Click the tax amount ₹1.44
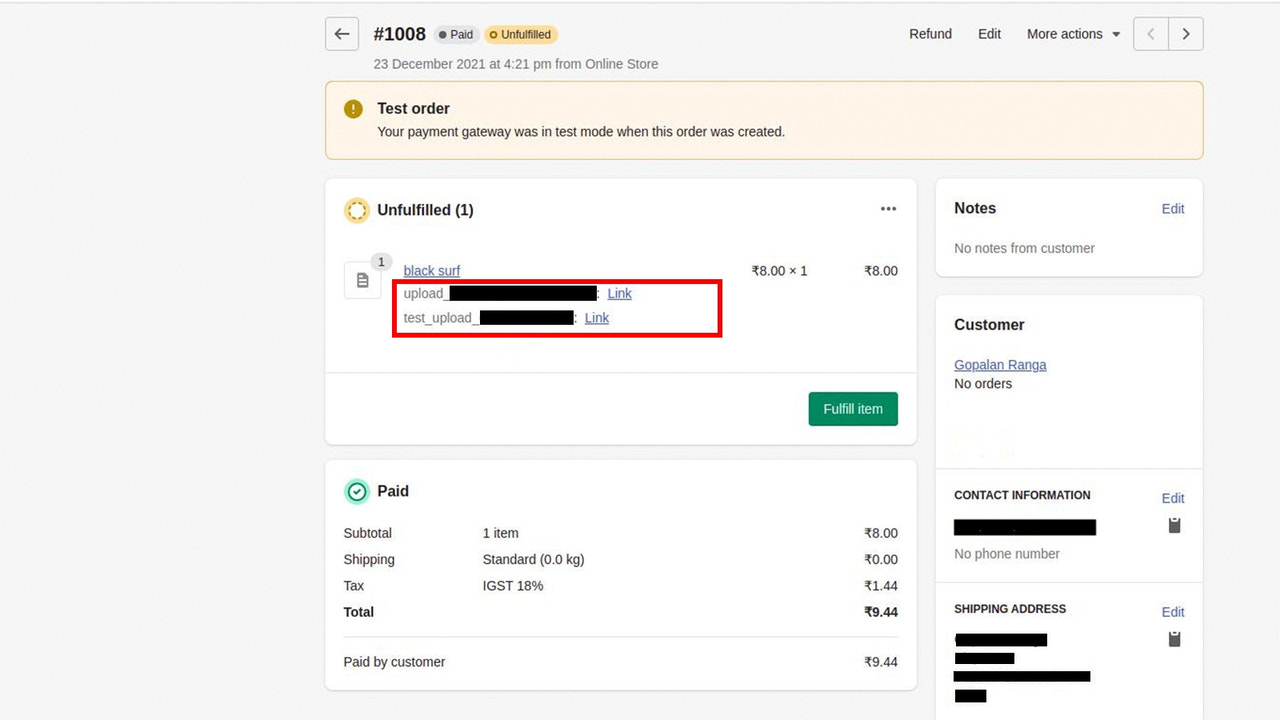1280x720 pixels. 881,586
